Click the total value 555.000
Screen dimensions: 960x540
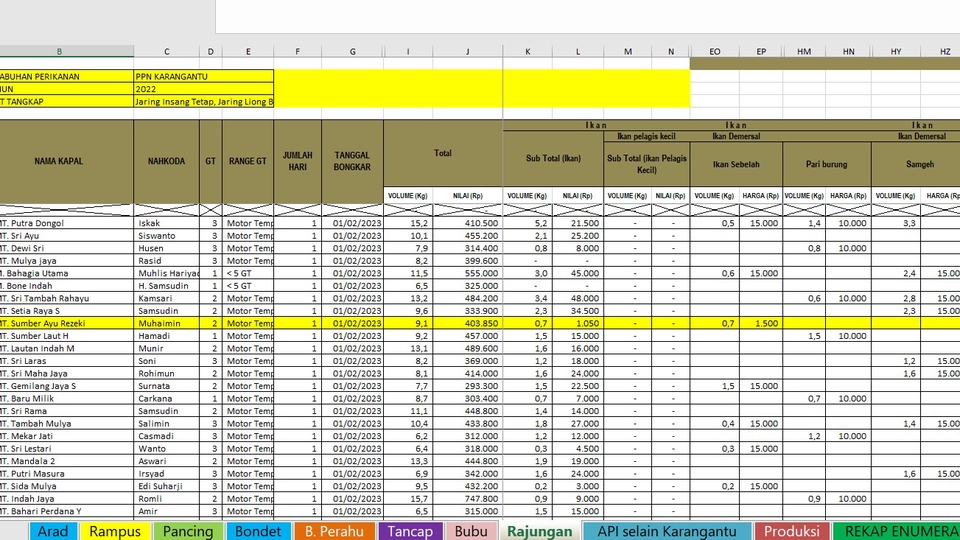coord(468,273)
